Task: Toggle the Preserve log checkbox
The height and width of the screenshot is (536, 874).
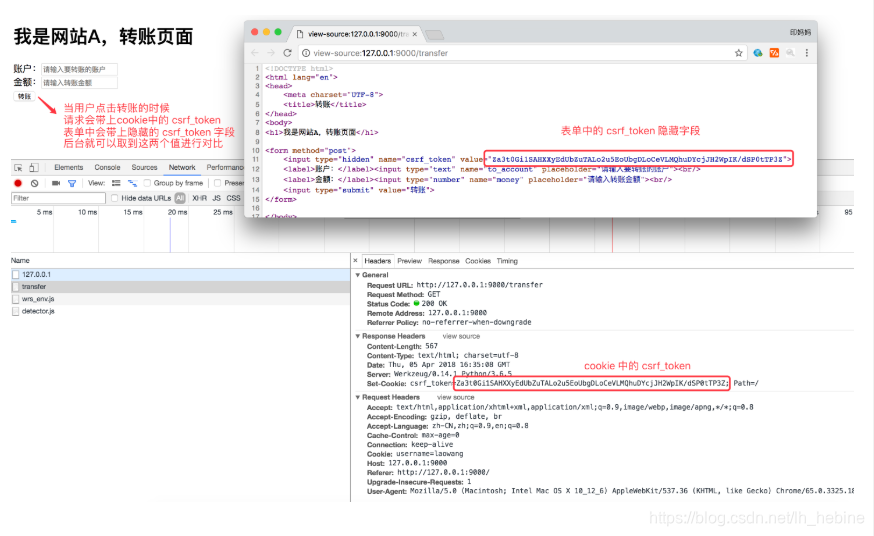Action: pos(217,183)
